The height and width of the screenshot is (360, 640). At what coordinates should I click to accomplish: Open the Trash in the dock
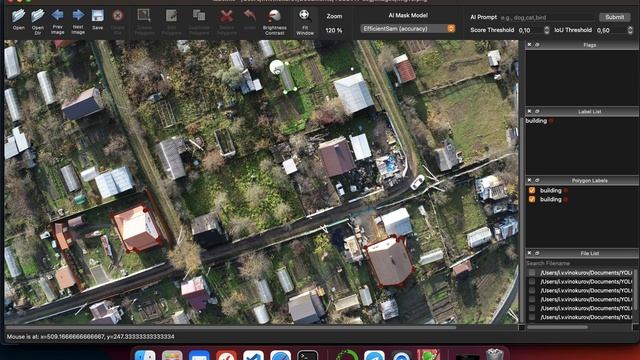click(495, 354)
